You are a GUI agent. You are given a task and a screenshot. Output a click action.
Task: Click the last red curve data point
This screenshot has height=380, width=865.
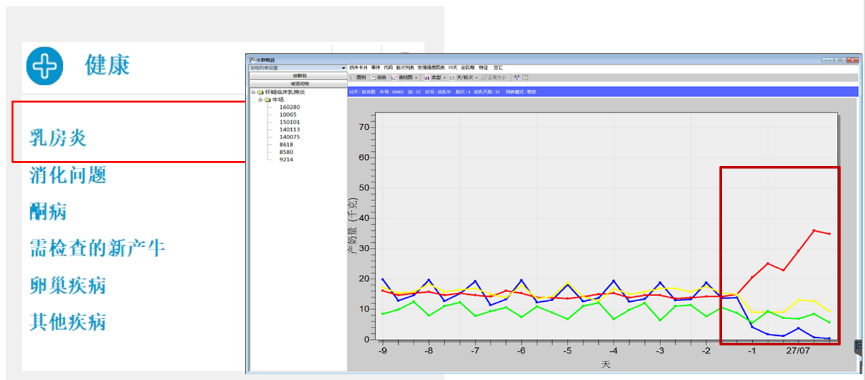click(x=829, y=234)
